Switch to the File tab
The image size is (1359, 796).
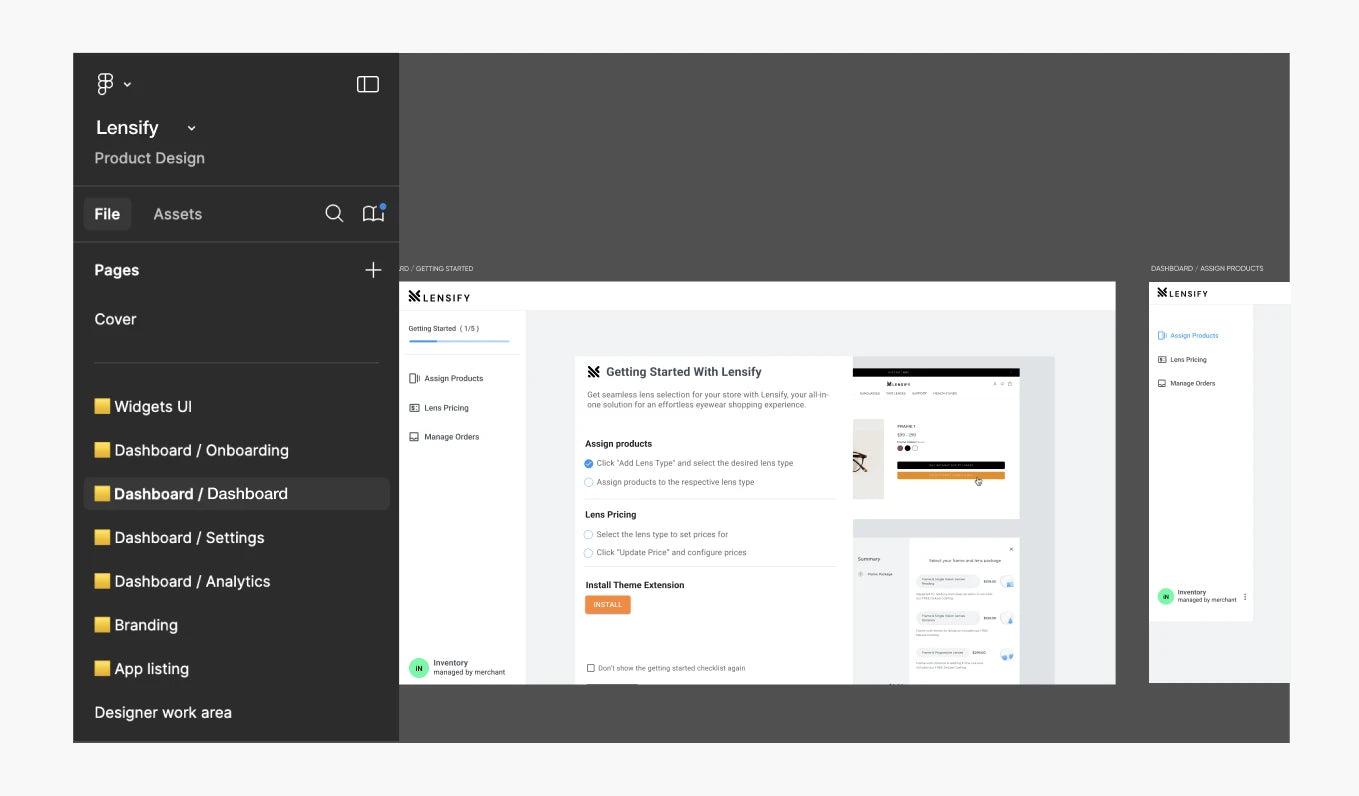(x=107, y=214)
